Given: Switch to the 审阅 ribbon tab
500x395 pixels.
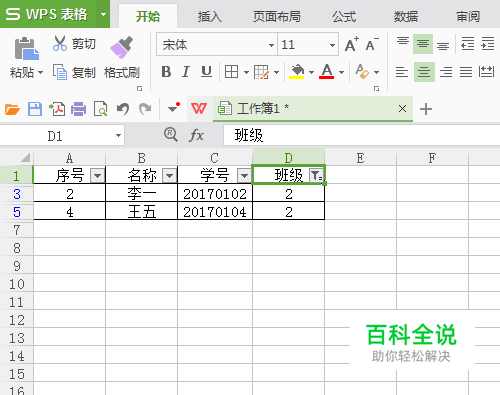Looking at the screenshot, I should tap(468, 16).
